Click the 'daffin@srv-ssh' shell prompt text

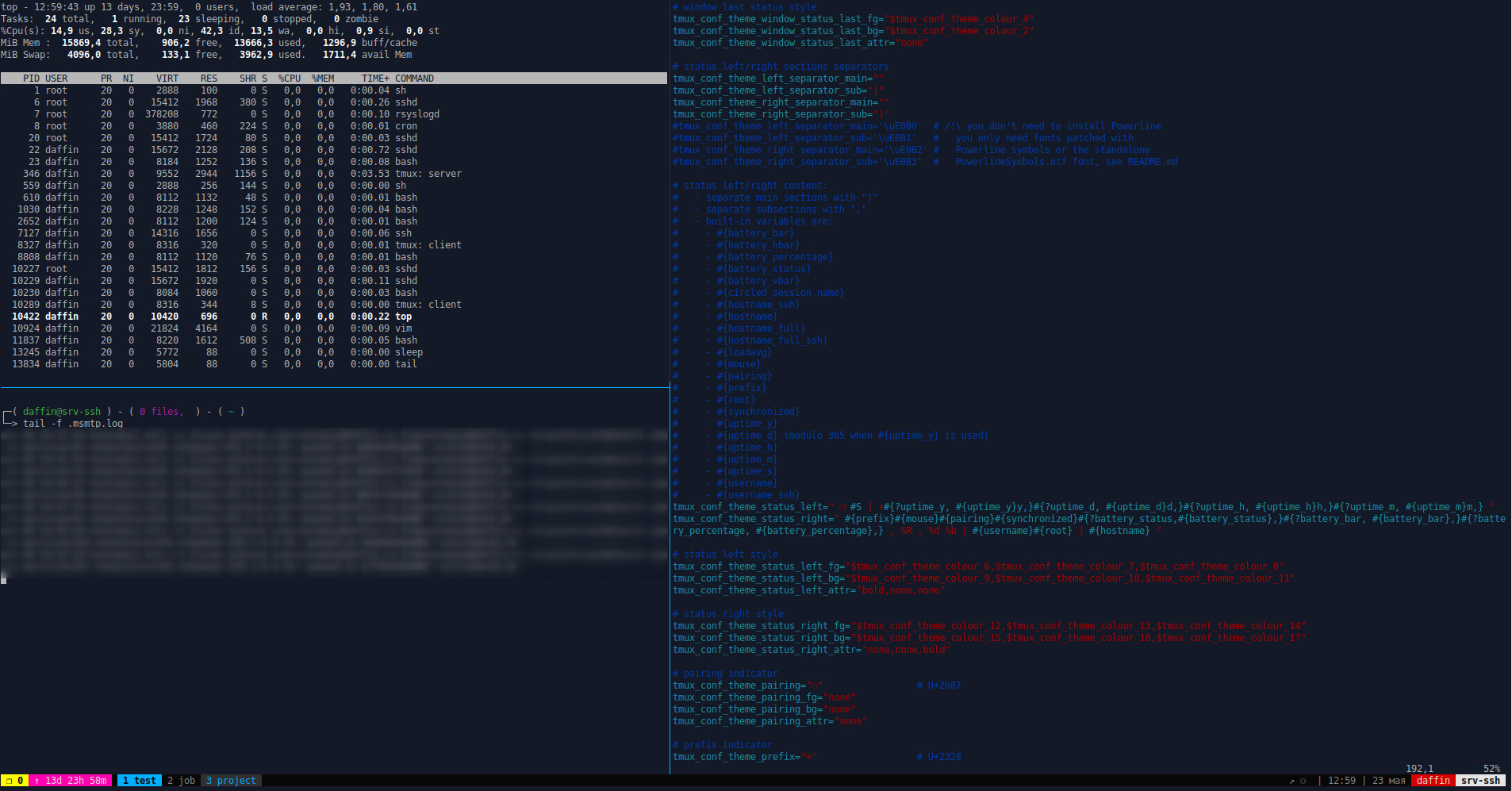click(x=62, y=412)
